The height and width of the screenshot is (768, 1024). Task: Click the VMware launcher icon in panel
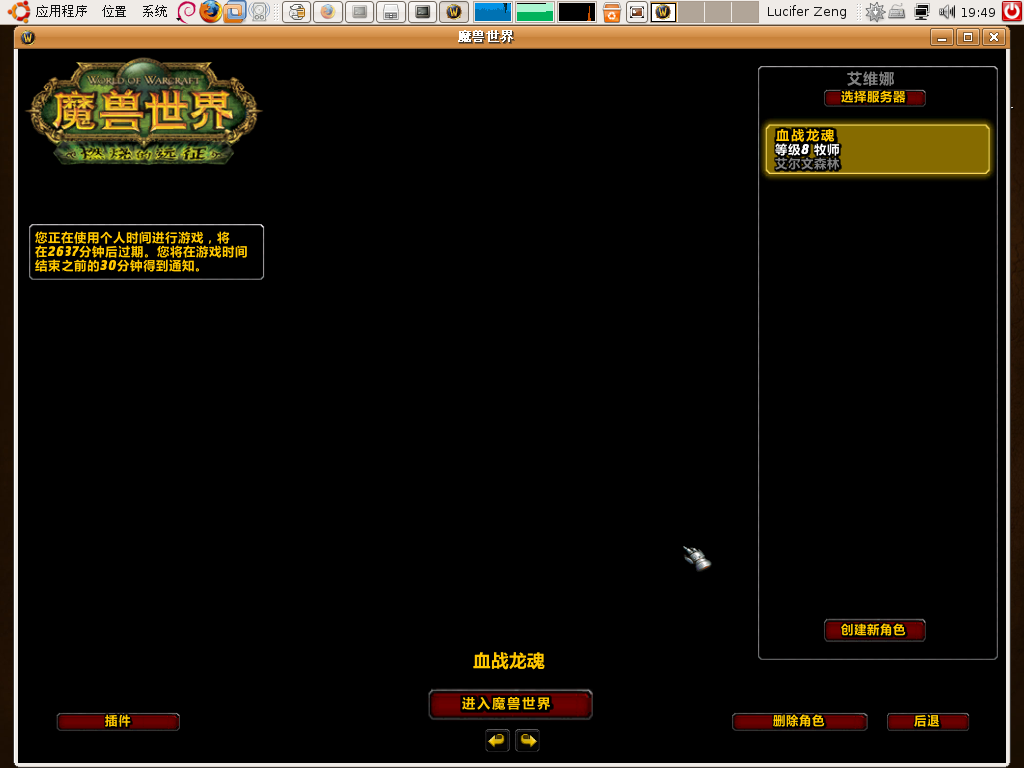point(234,11)
